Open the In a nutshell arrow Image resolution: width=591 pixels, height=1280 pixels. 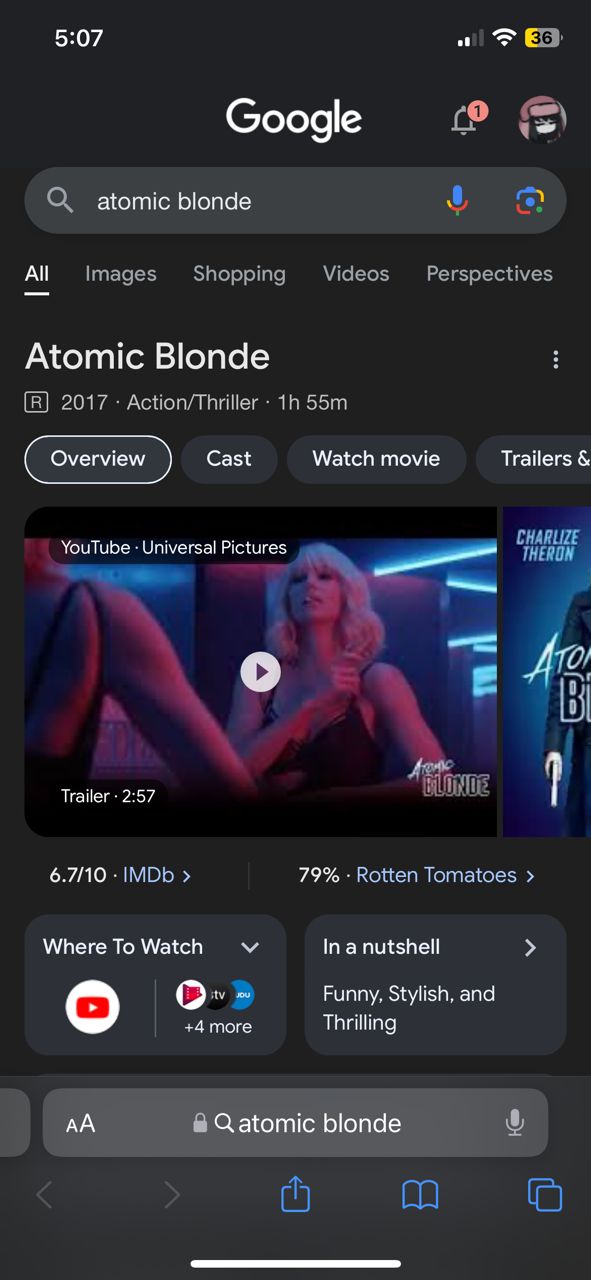(x=531, y=947)
